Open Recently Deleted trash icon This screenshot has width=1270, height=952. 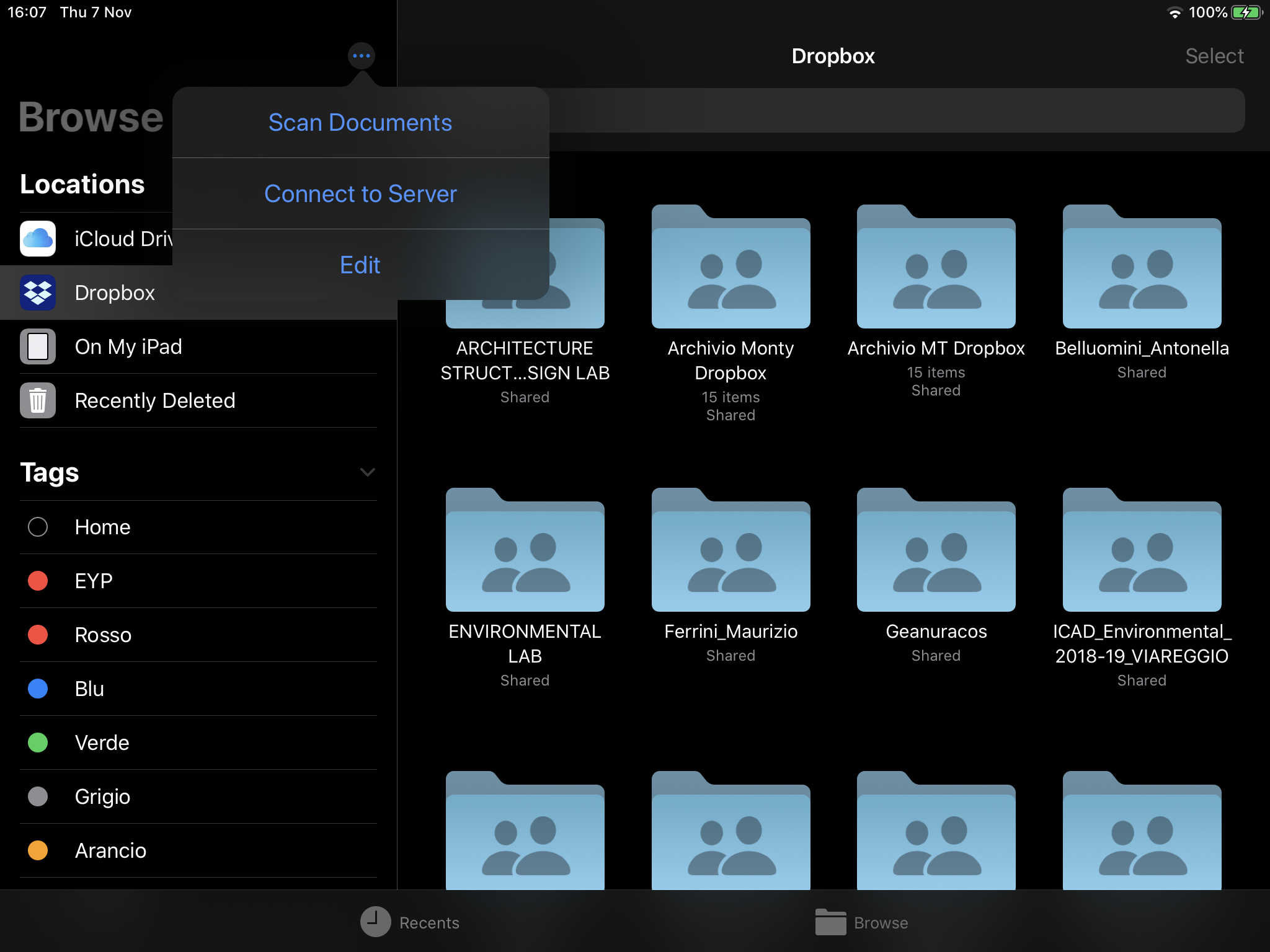point(38,400)
